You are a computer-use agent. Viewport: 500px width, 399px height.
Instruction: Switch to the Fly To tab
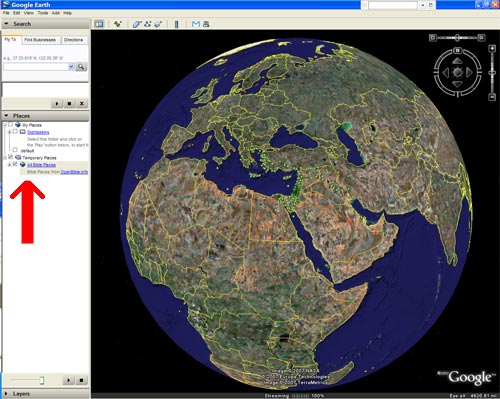click(x=10, y=39)
